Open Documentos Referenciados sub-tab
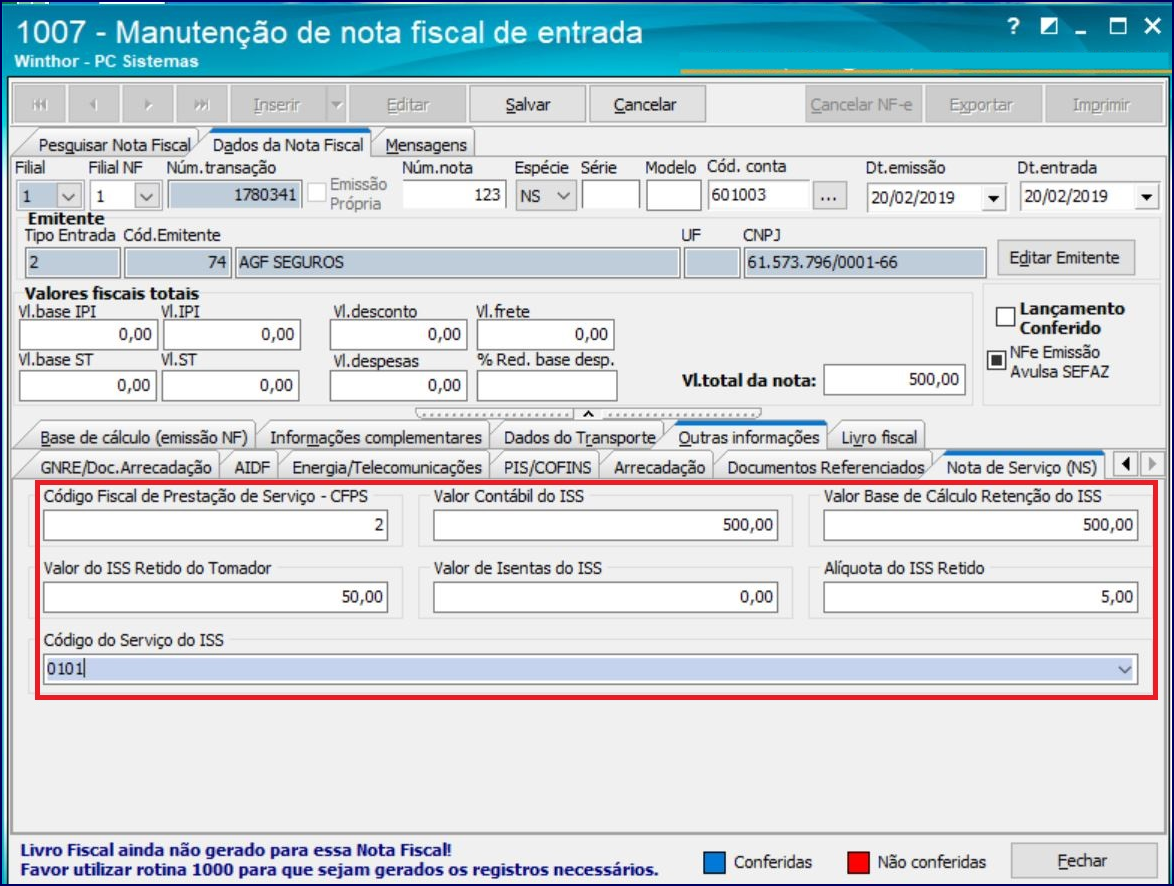Viewport: 1174px width, 886px height. point(826,467)
